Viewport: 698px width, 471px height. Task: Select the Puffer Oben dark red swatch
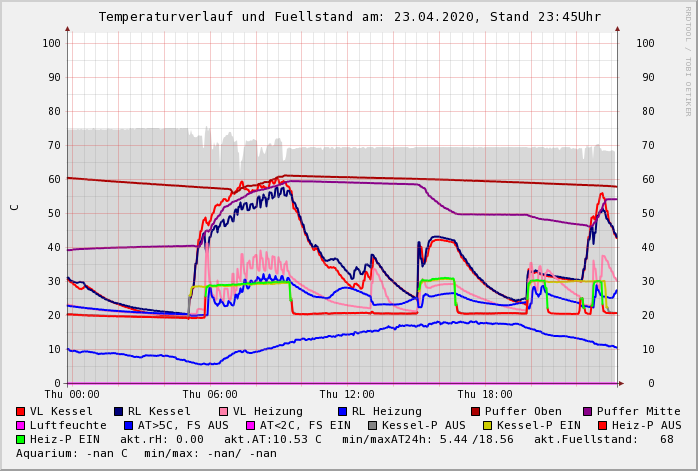[x=476, y=411]
